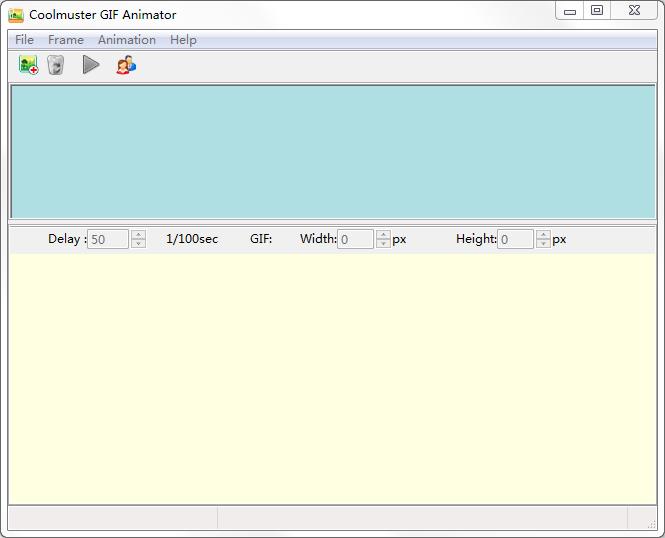This screenshot has width=665, height=538.
Task: Increase the Delay value with up arrow
Action: pos(138,234)
